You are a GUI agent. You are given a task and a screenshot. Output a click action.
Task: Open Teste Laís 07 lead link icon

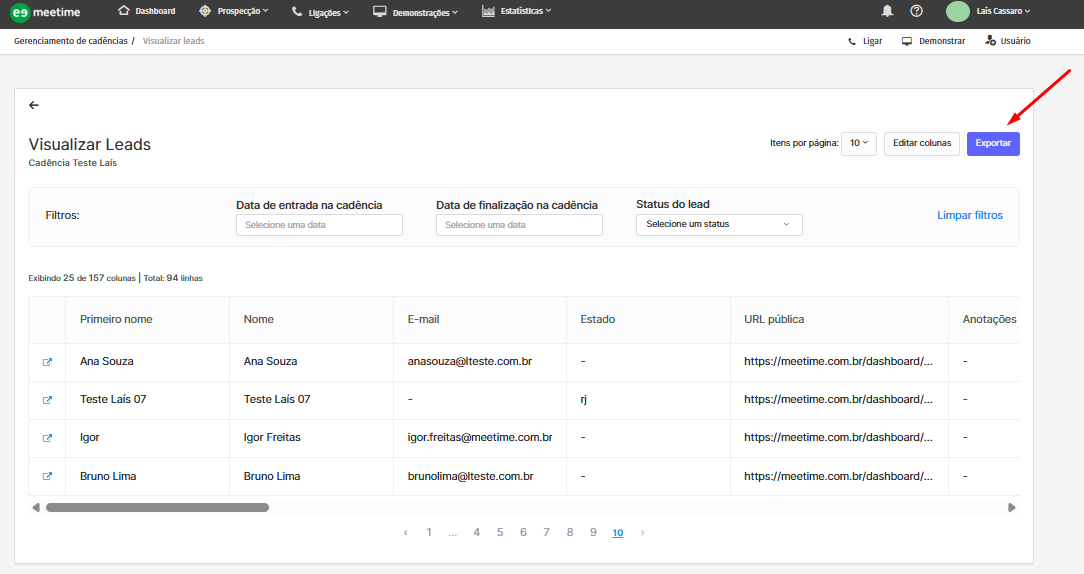47,400
